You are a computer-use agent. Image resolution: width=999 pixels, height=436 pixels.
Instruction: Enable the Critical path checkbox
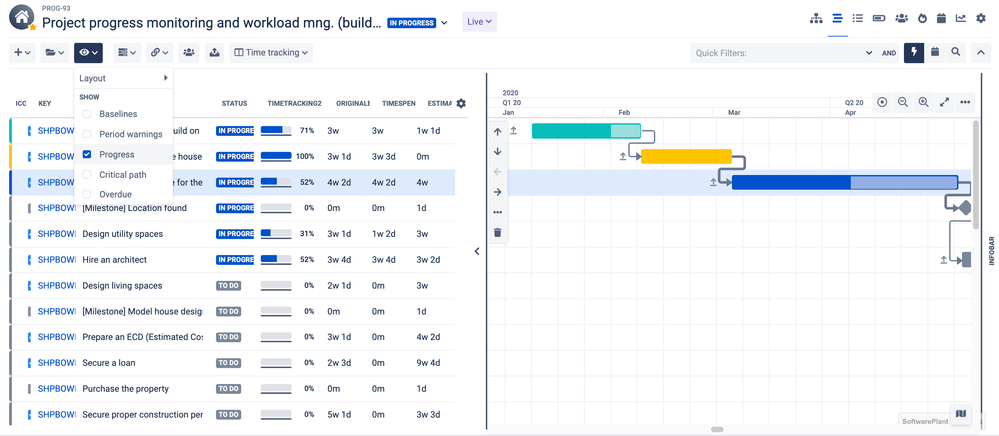tap(87, 175)
